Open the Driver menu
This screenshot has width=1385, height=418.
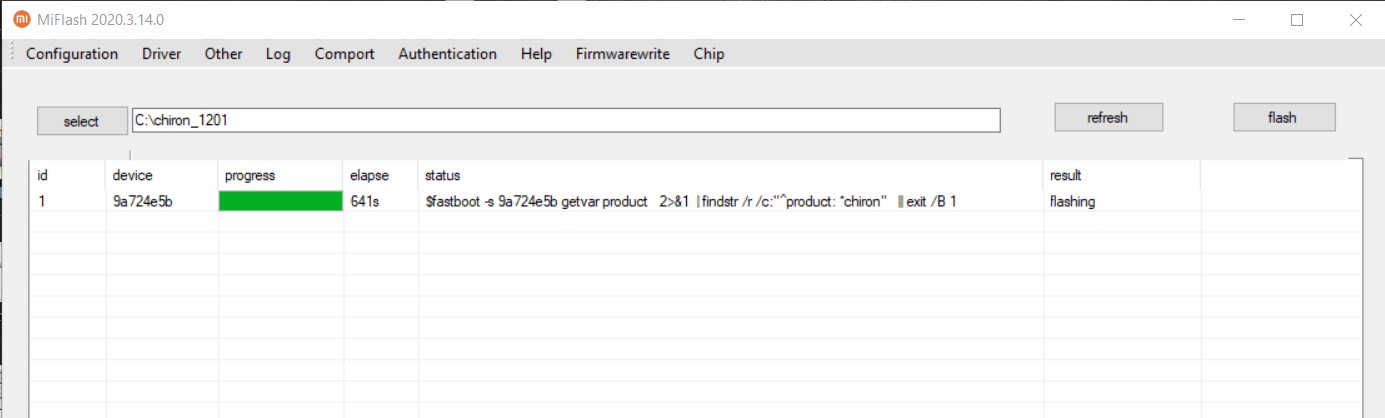(161, 54)
